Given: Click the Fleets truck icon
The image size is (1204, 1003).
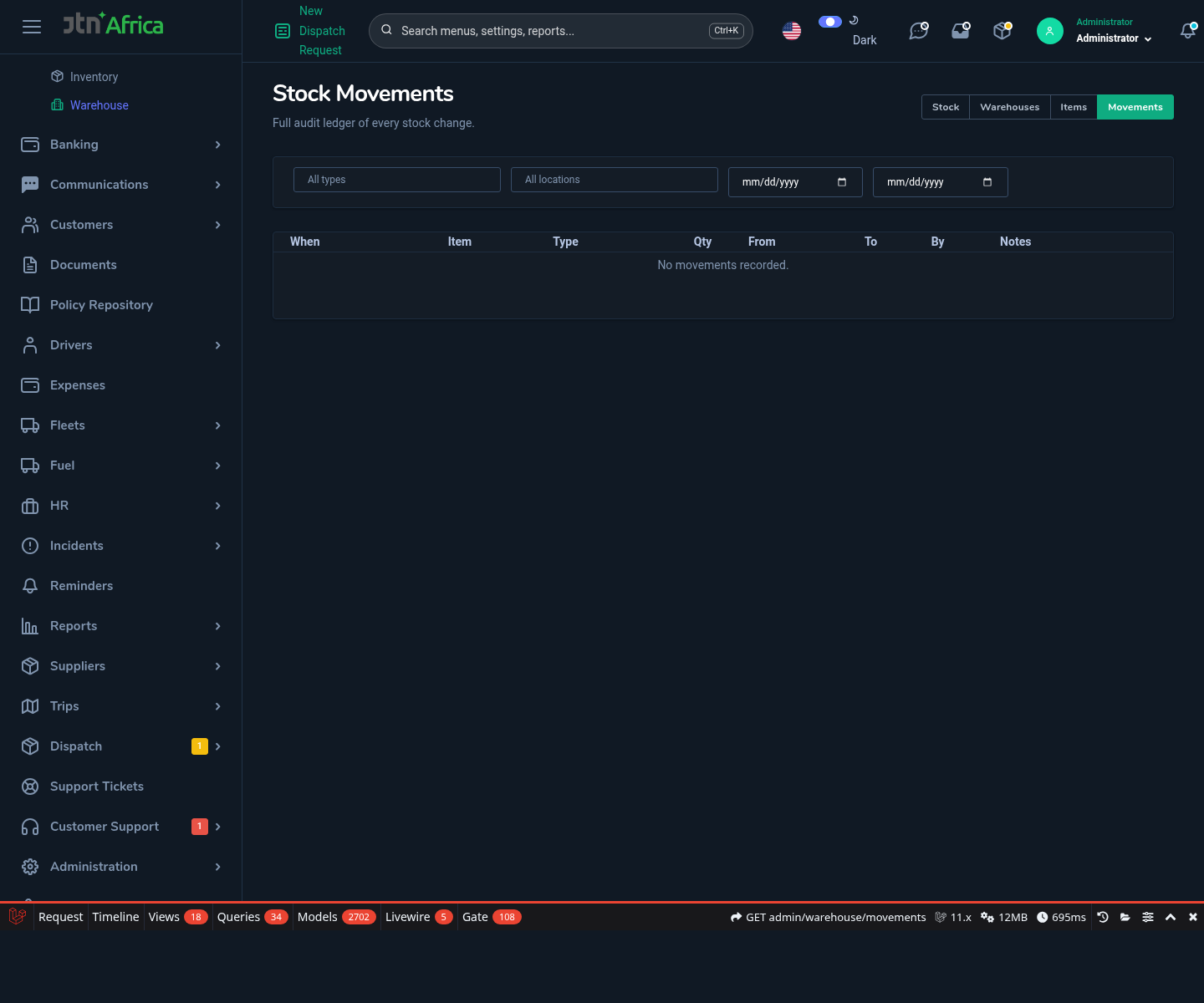Looking at the screenshot, I should [30, 425].
